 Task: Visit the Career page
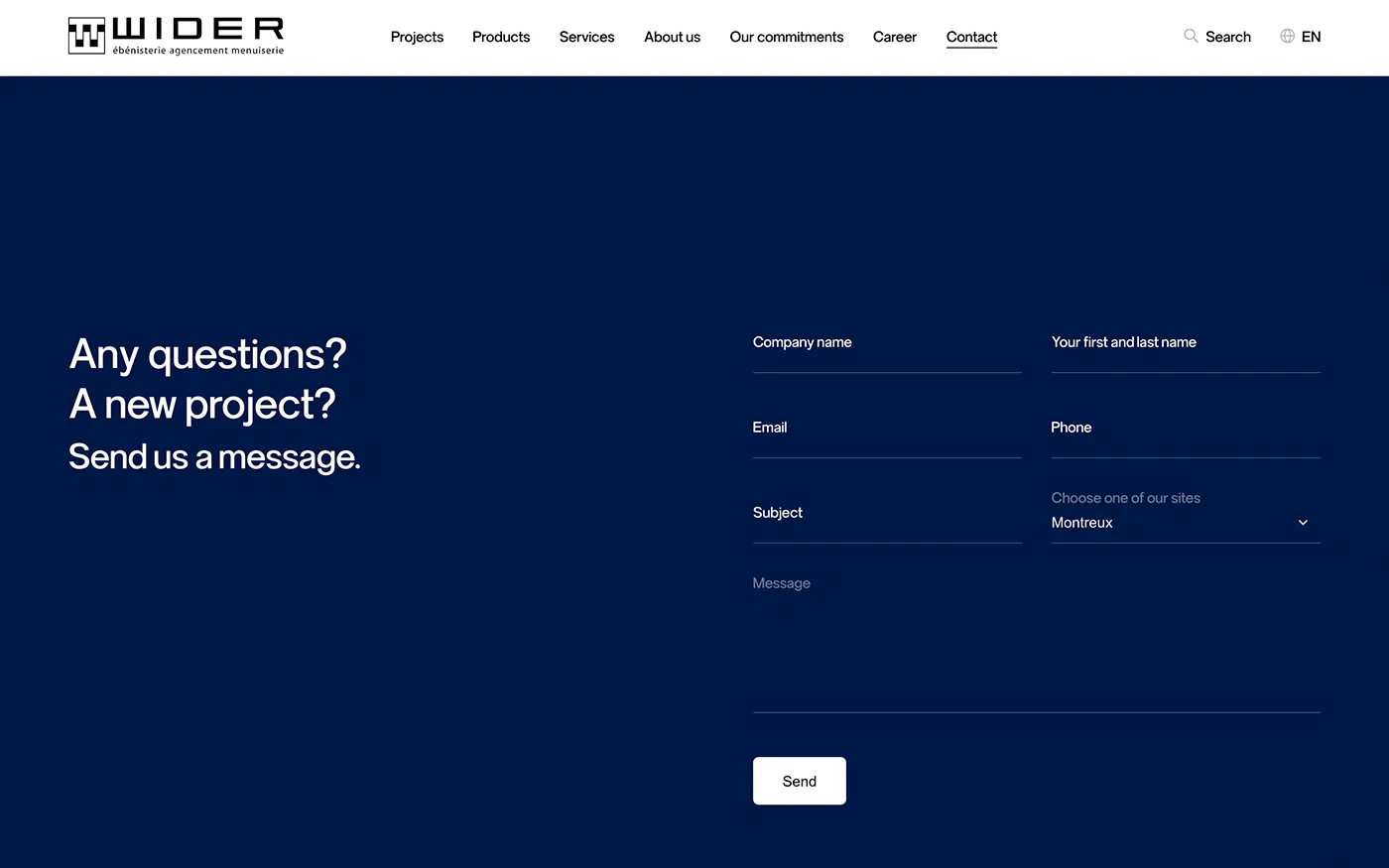[894, 37]
